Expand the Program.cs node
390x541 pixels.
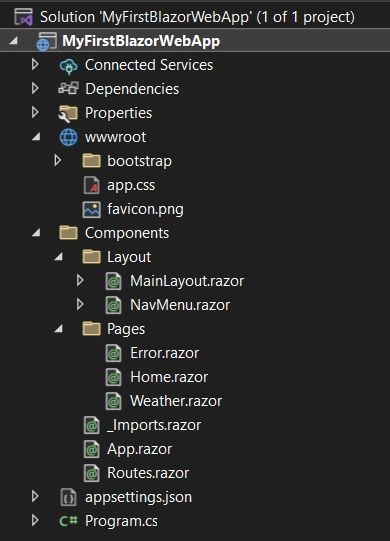click(35, 520)
